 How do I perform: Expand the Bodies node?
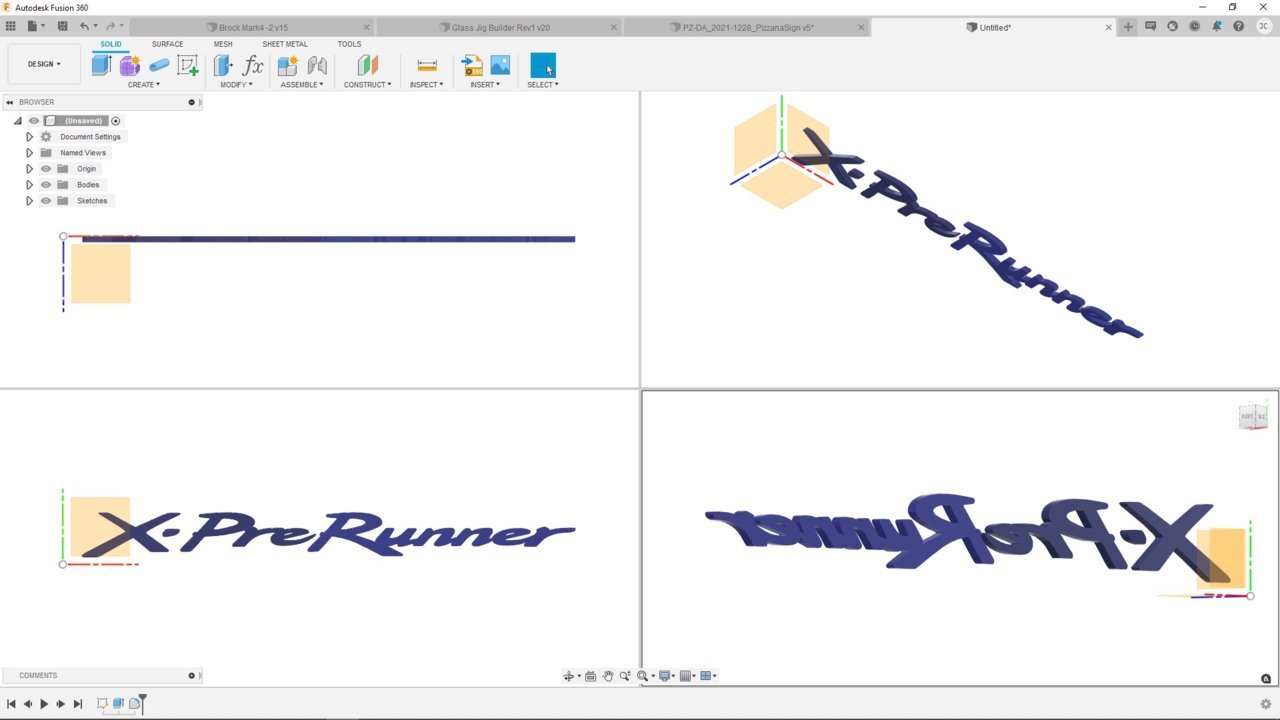point(29,185)
